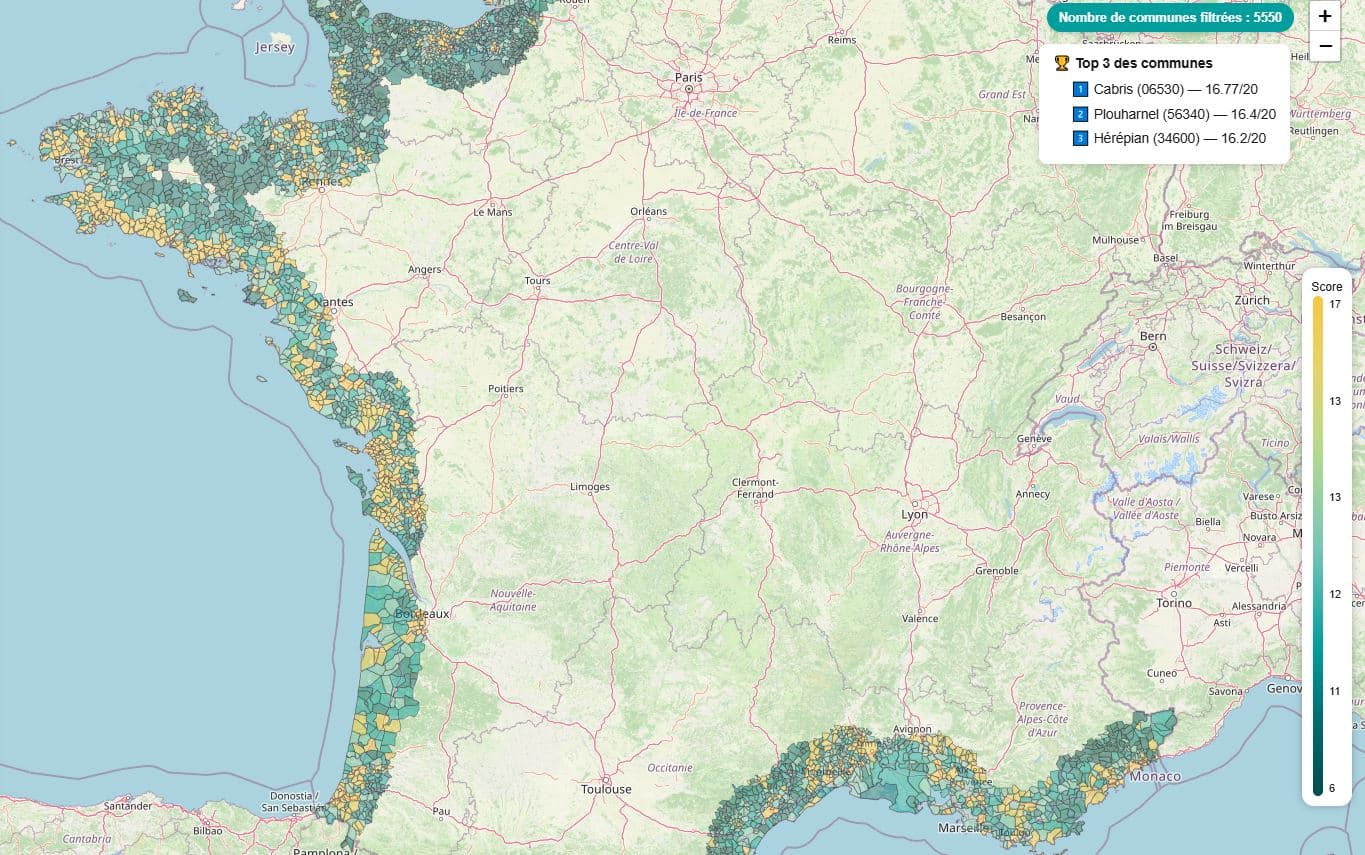Click the Monaco label on the map
The width and height of the screenshot is (1365, 855).
point(1155,776)
